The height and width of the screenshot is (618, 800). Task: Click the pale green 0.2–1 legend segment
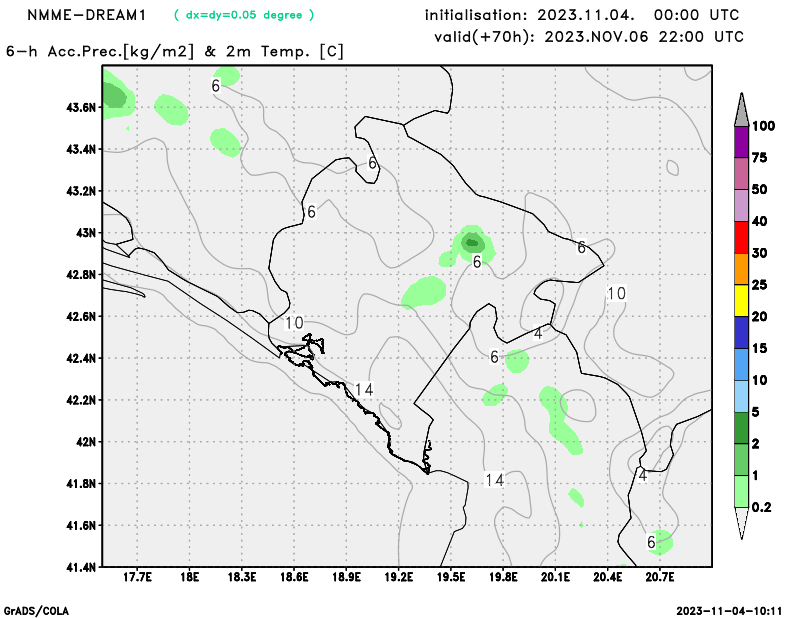pyautogui.click(x=741, y=491)
